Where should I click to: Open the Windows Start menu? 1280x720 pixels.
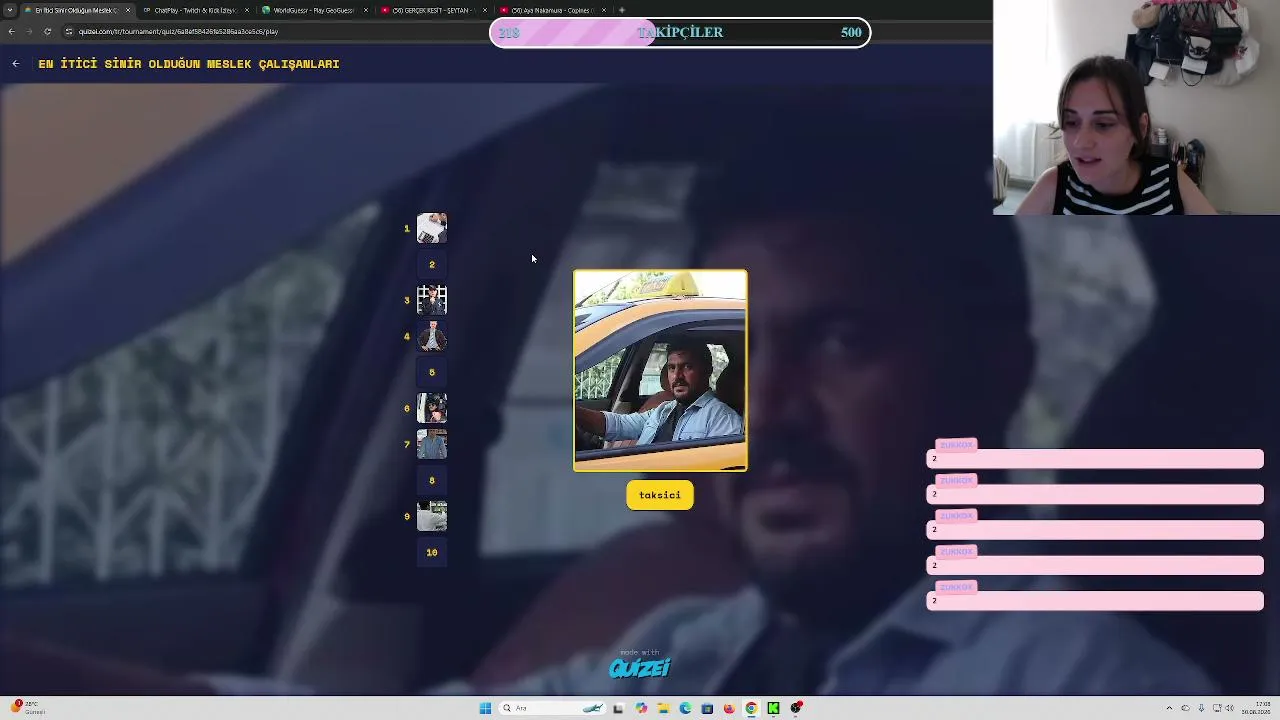tap(485, 708)
